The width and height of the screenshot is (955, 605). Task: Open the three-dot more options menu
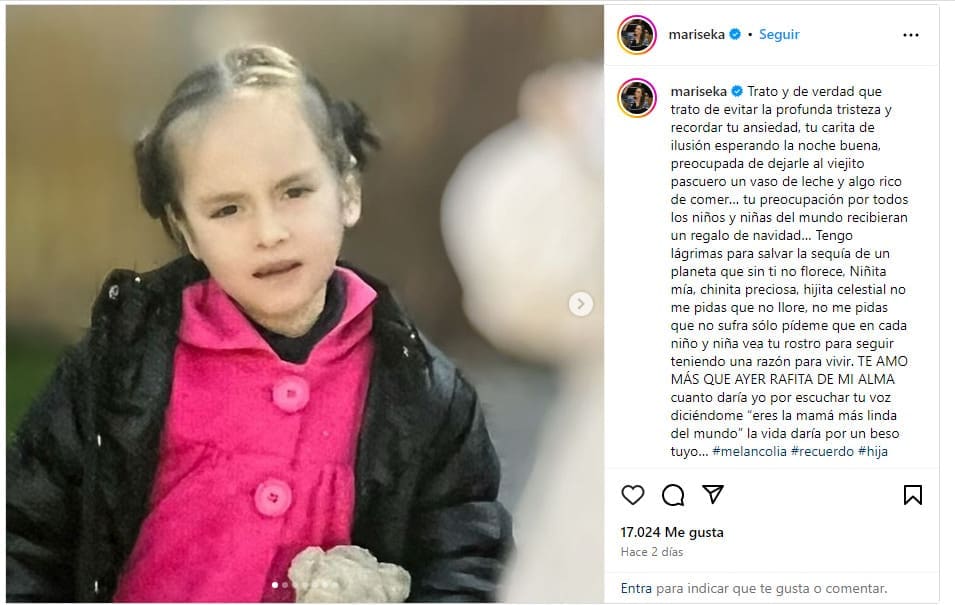coord(911,35)
